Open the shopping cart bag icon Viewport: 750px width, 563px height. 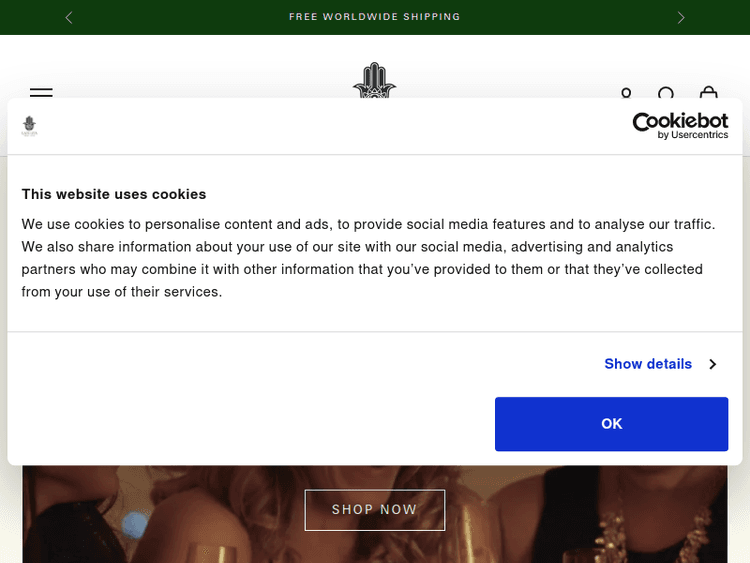tap(709, 91)
